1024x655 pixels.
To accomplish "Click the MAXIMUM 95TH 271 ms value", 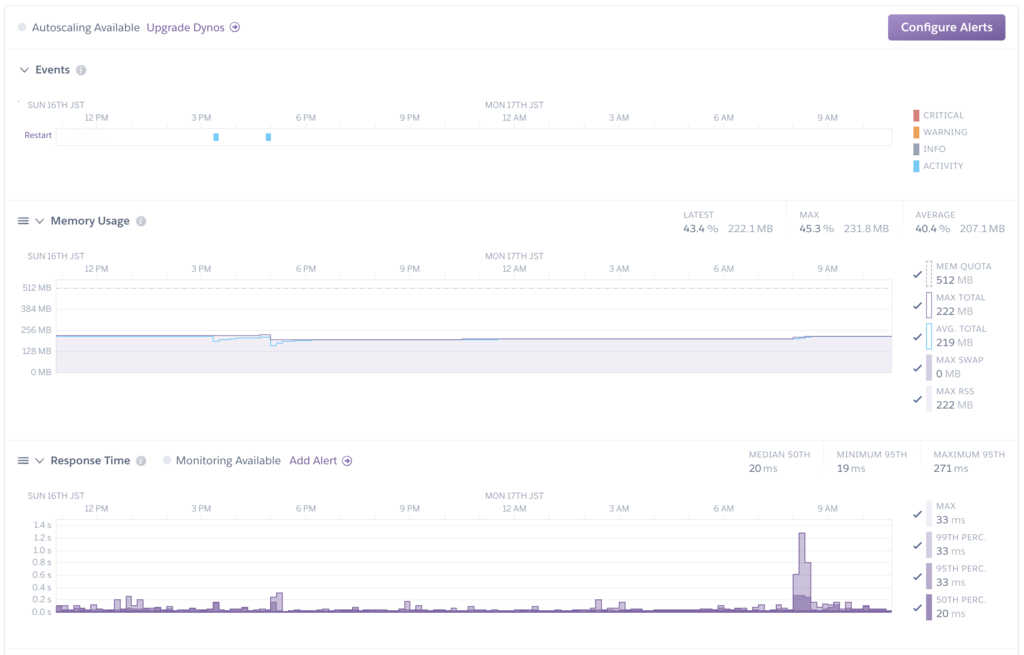I will pyautogui.click(x=951, y=468).
